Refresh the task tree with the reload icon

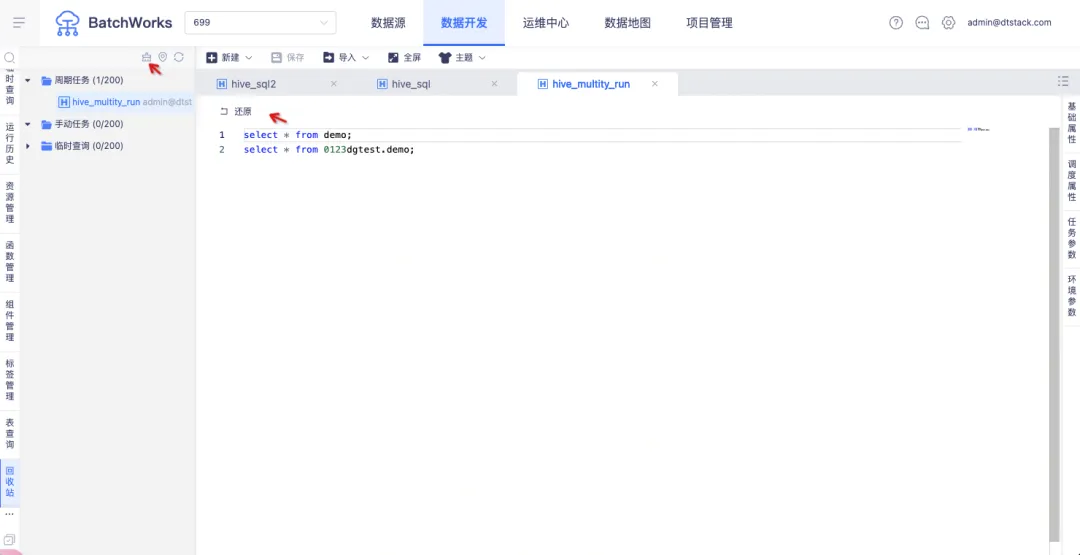click(x=178, y=57)
